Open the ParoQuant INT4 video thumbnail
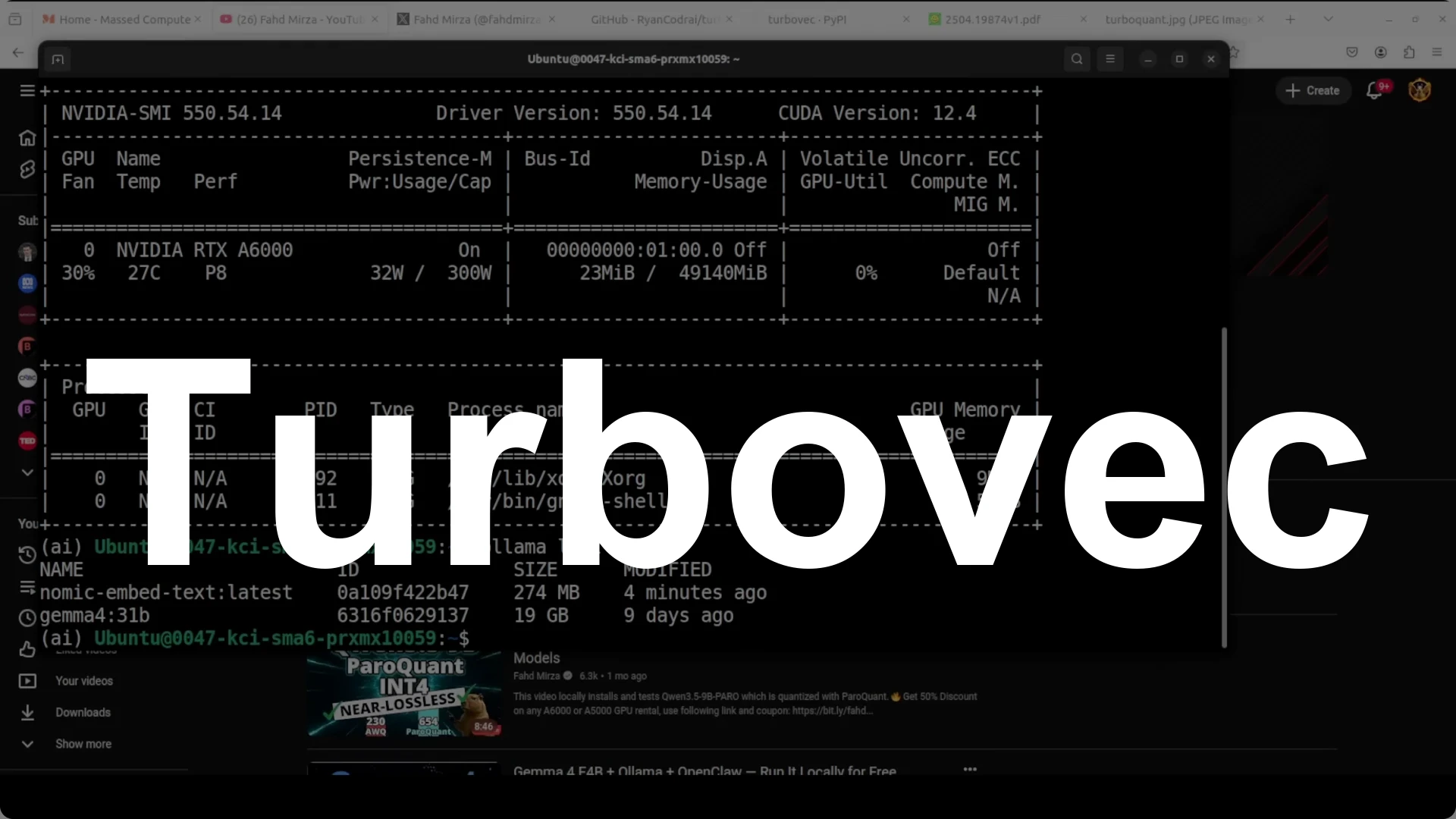The width and height of the screenshot is (1456, 819). [x=404, y=694]
